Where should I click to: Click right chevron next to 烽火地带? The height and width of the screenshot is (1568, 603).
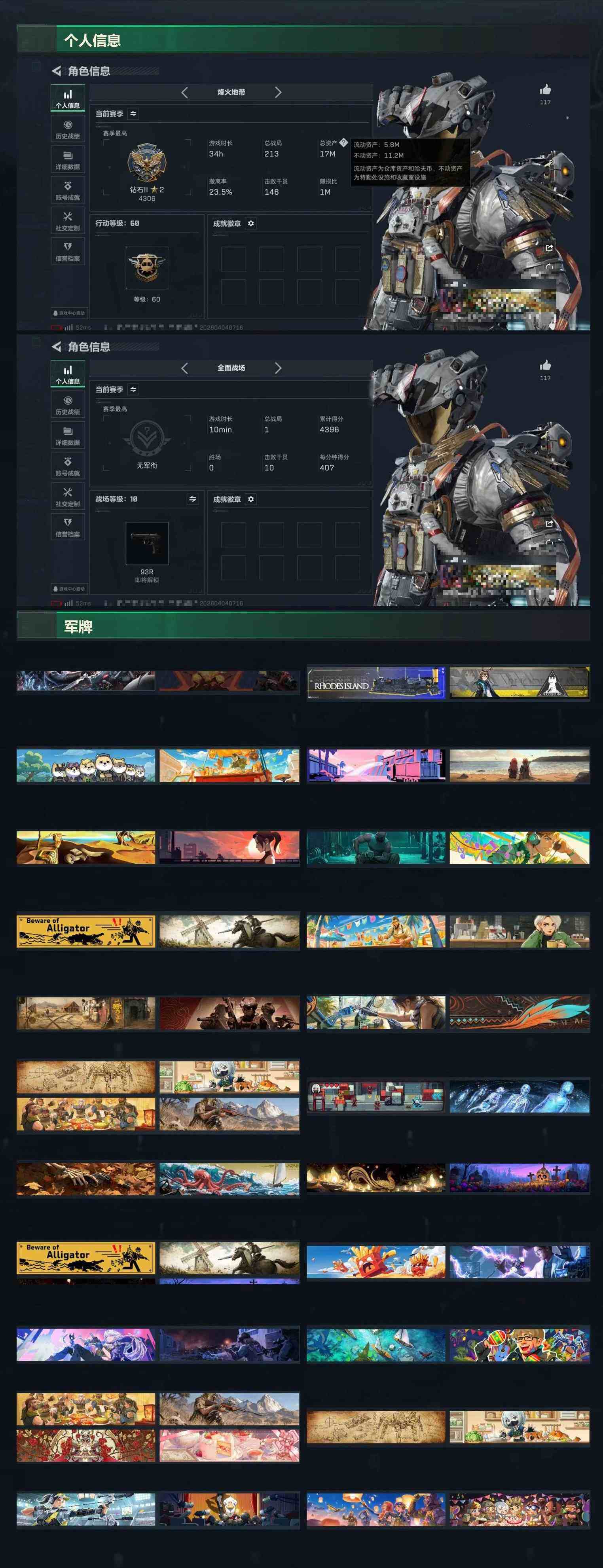[x=278, y=93]
